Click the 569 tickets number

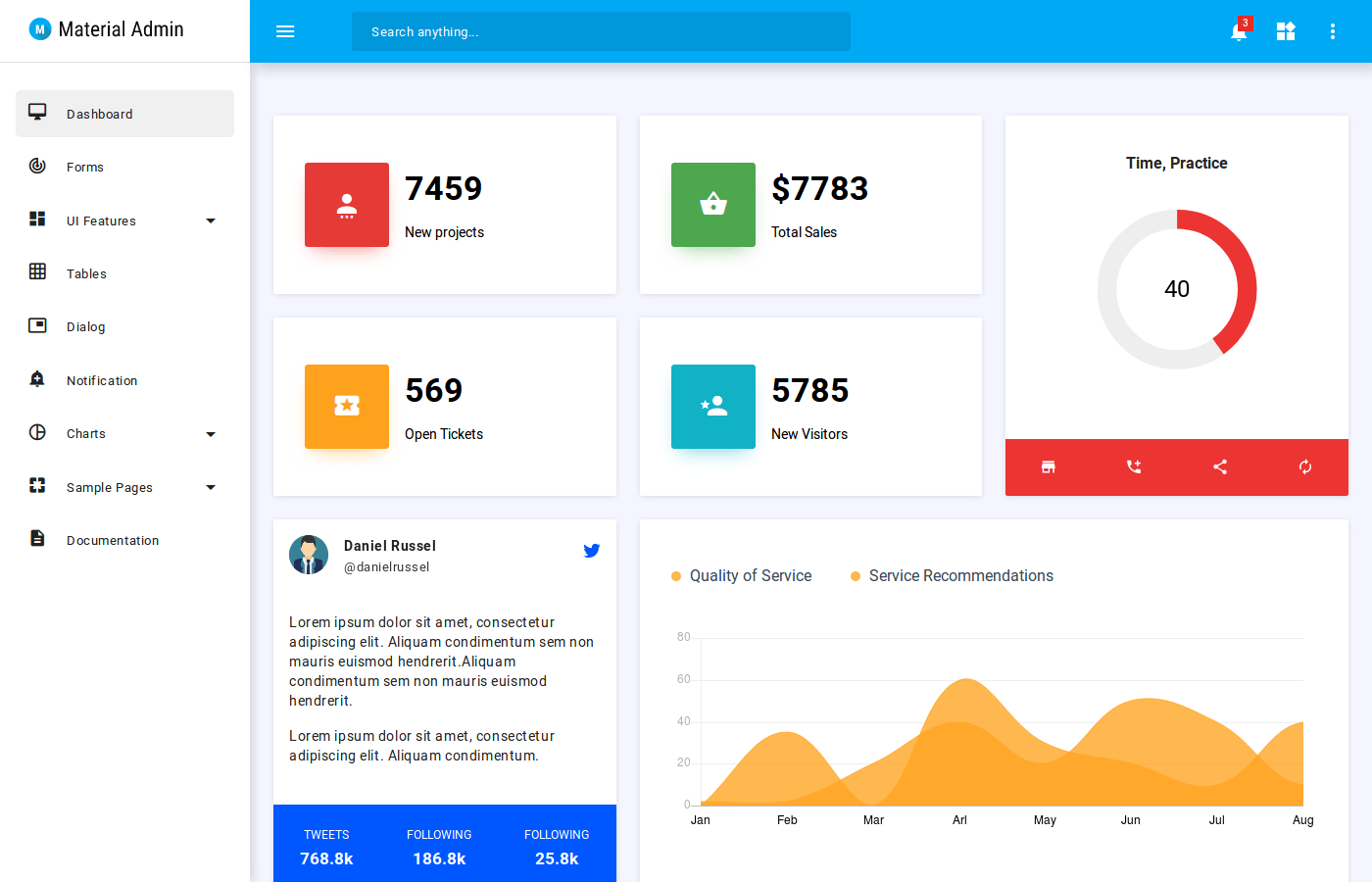point(434,390)
